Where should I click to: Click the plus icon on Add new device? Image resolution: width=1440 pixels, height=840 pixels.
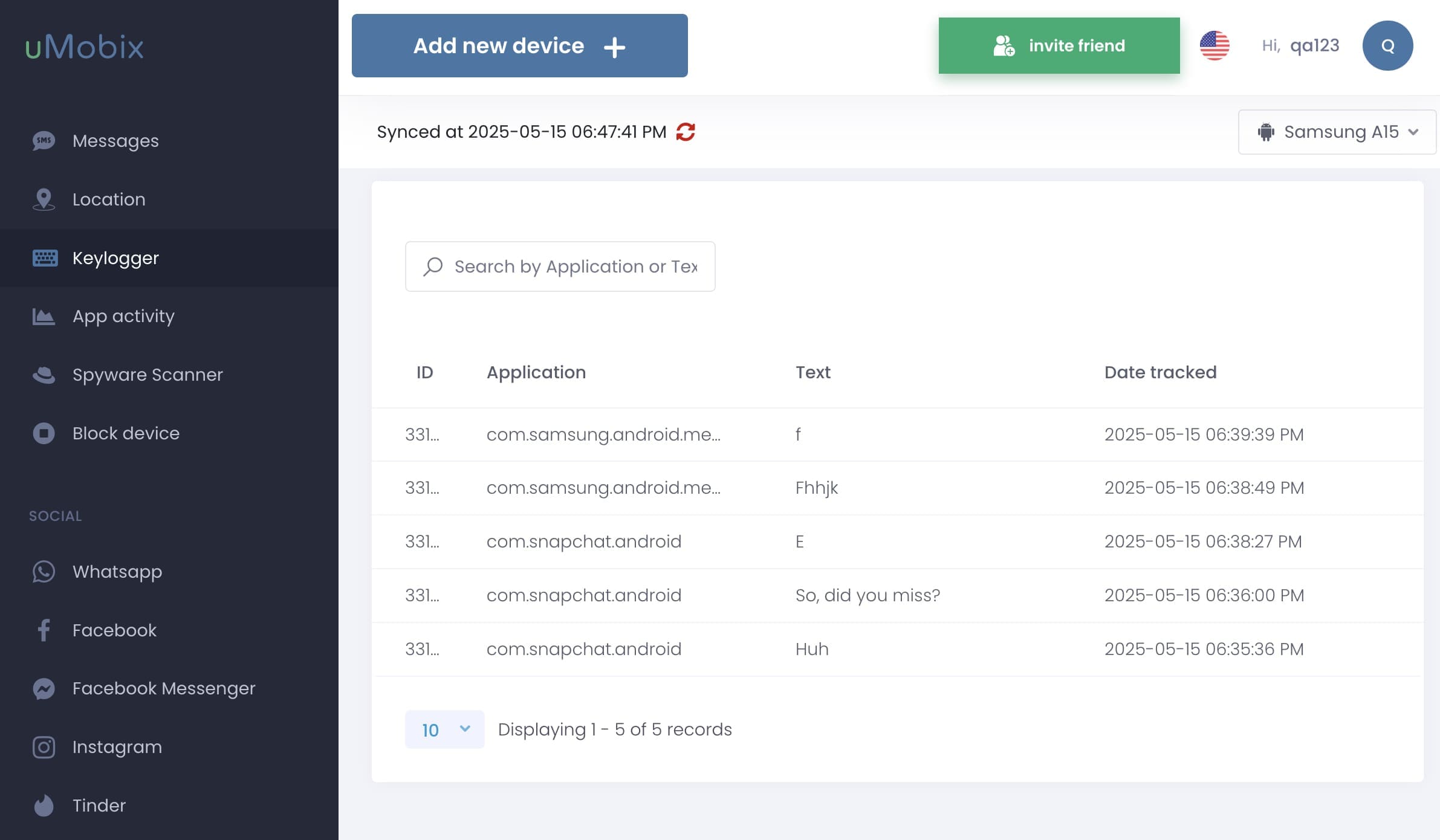coord(614,47)
